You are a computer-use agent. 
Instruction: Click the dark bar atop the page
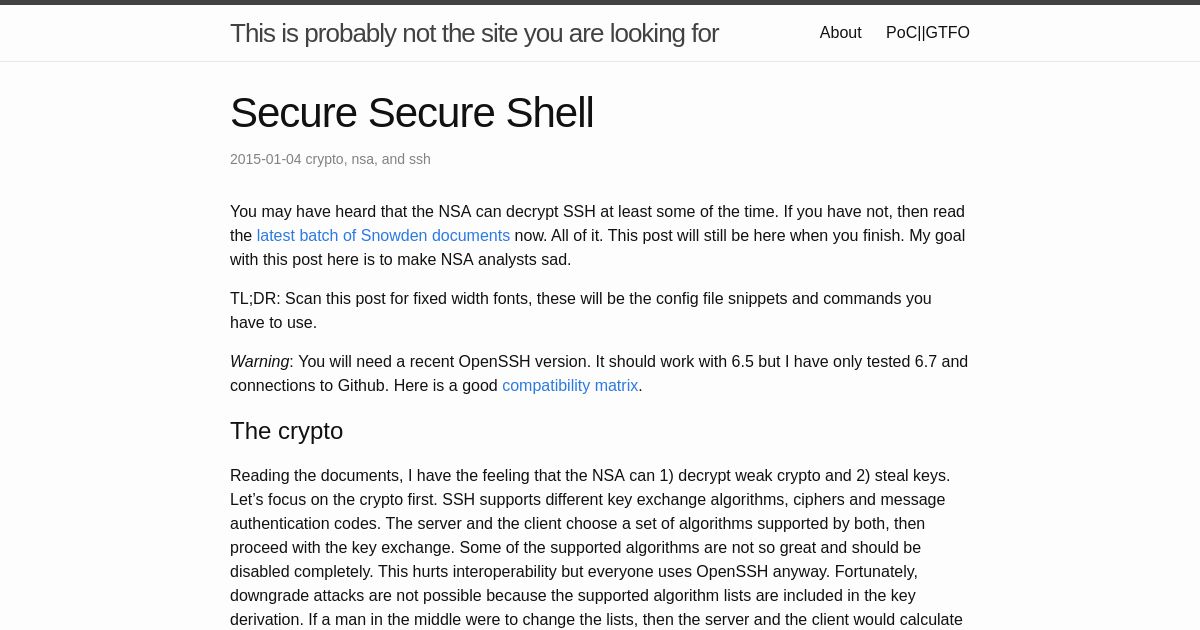tap(600, 2)
